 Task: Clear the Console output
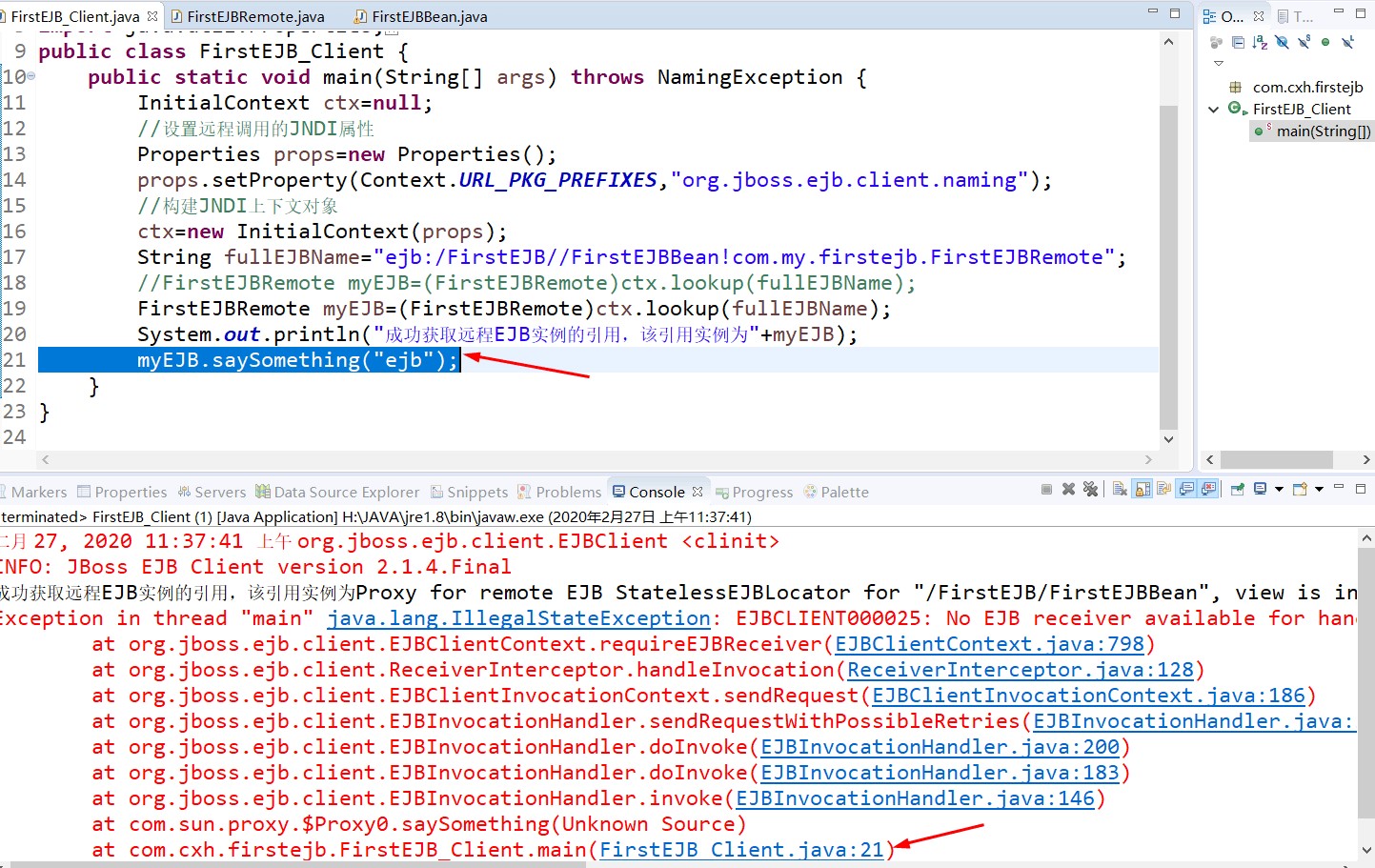[1119, 489]
